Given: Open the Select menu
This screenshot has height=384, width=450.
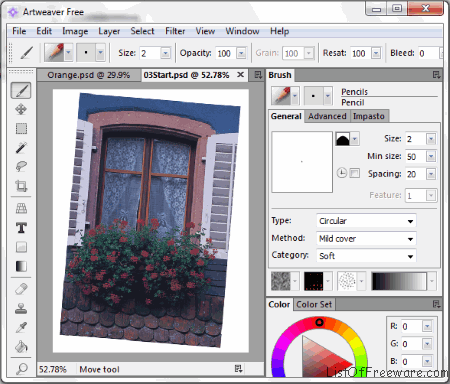Looking at the screenshot, I should click(x=142, y=31).
